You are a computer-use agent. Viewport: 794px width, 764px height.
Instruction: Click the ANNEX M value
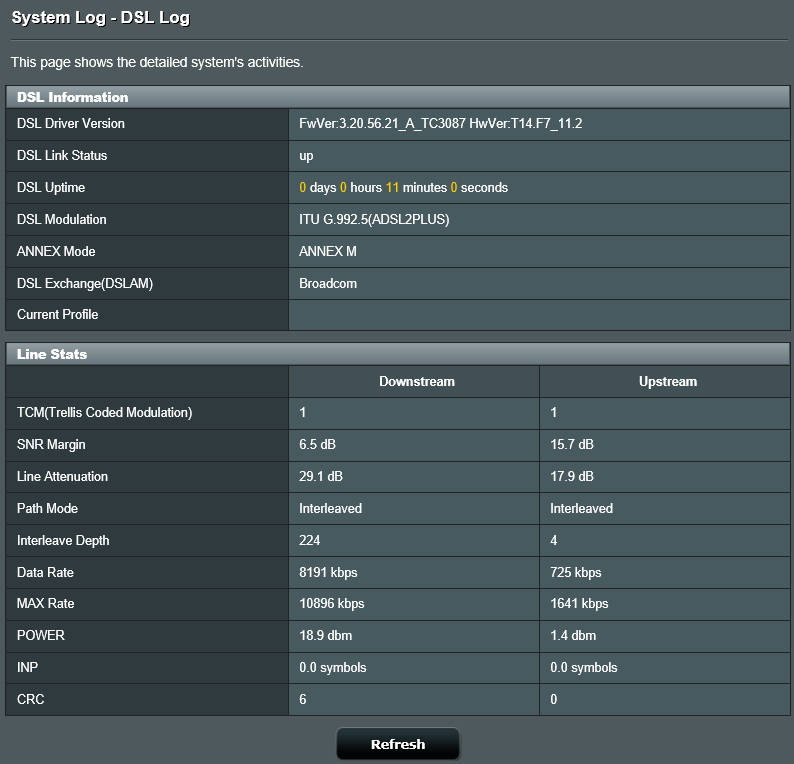click(x=328, y=252)
